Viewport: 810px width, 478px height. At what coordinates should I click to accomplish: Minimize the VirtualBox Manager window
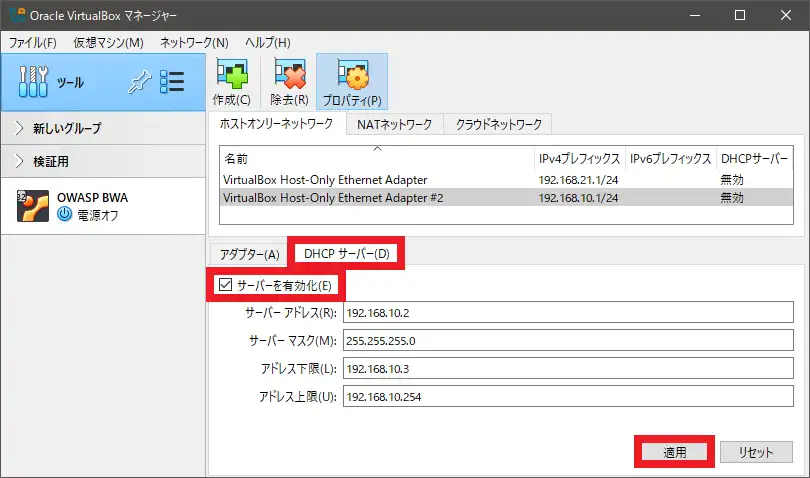[x=695, y=15]
